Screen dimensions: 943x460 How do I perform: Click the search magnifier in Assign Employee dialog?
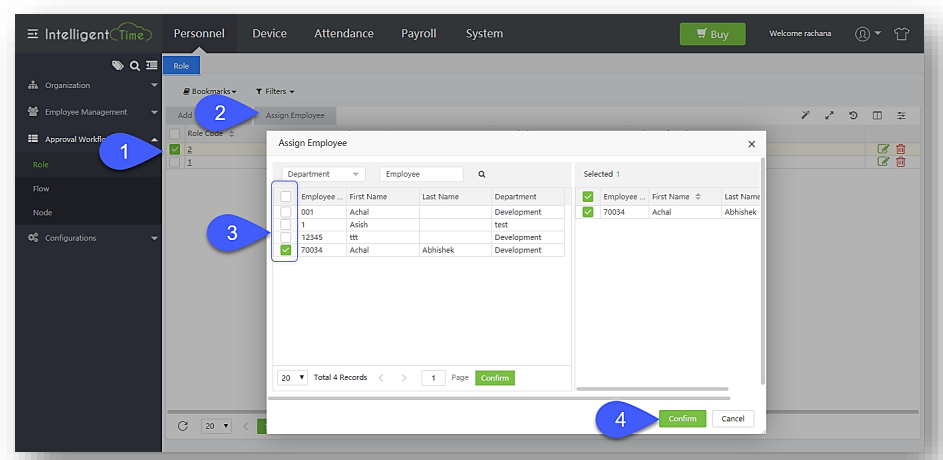point(481,174)
